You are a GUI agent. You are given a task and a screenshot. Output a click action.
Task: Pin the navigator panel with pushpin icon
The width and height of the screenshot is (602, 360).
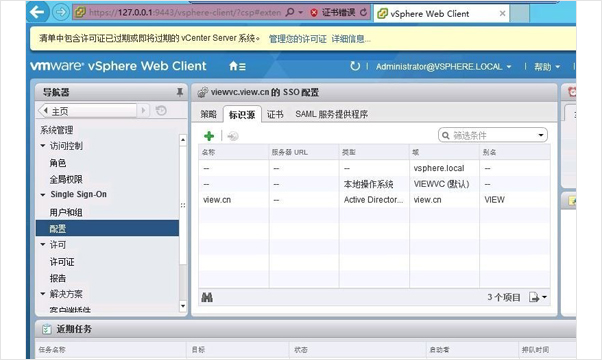tap(179, 92)
